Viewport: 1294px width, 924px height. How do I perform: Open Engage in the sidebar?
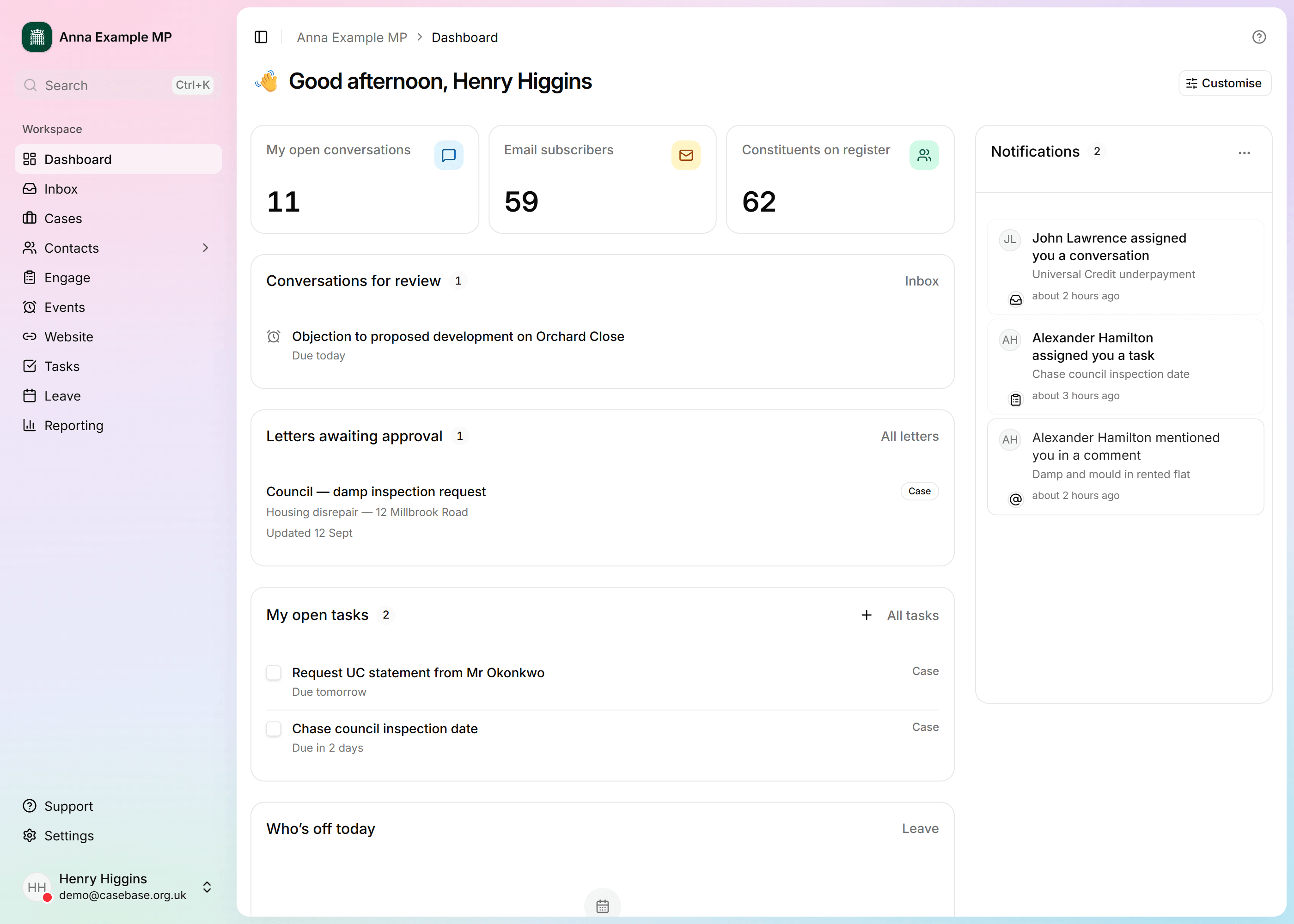118,278
